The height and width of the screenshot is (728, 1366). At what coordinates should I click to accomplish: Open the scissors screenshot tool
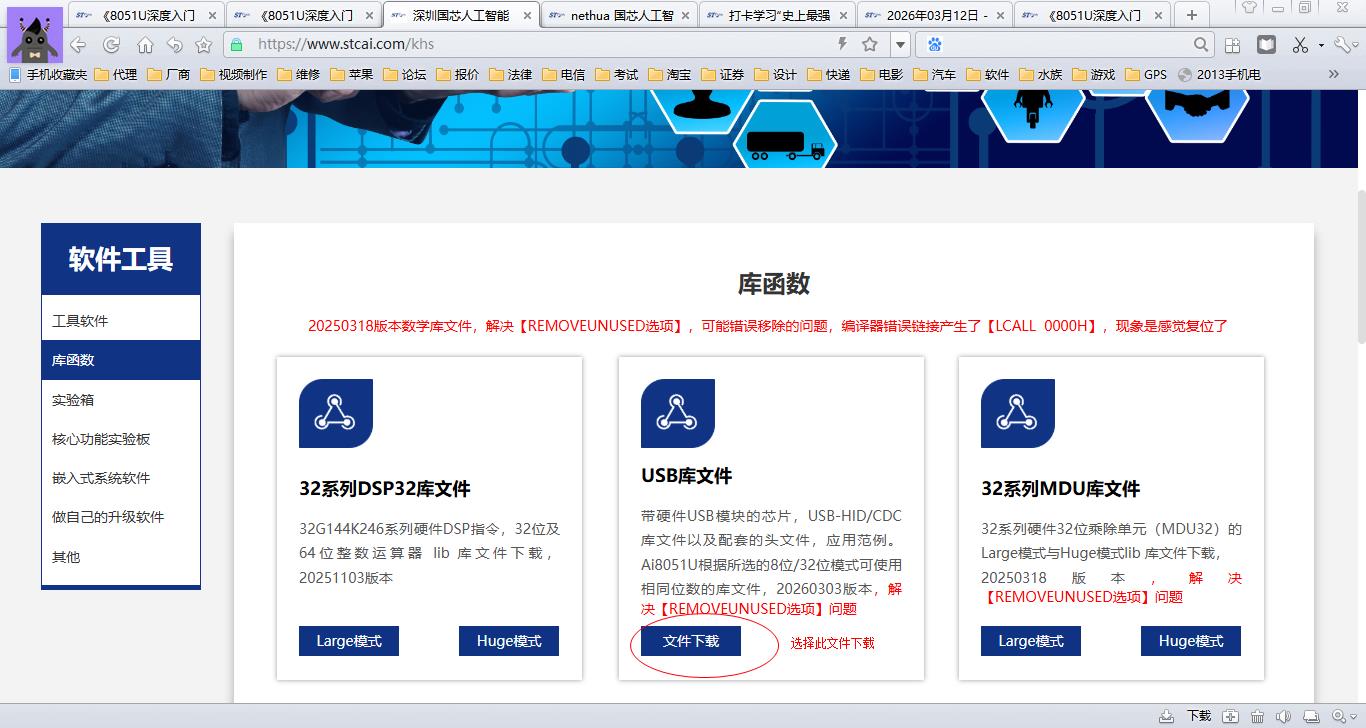(1299, 45)
